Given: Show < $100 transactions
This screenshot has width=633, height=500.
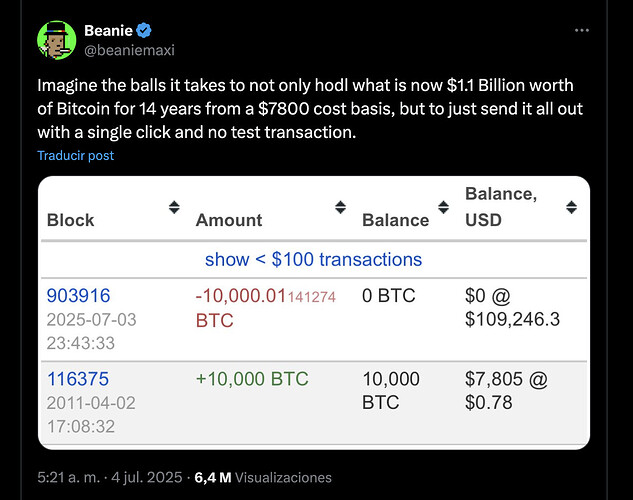Looking at the screenshot, I should click(x=313, y=259).
